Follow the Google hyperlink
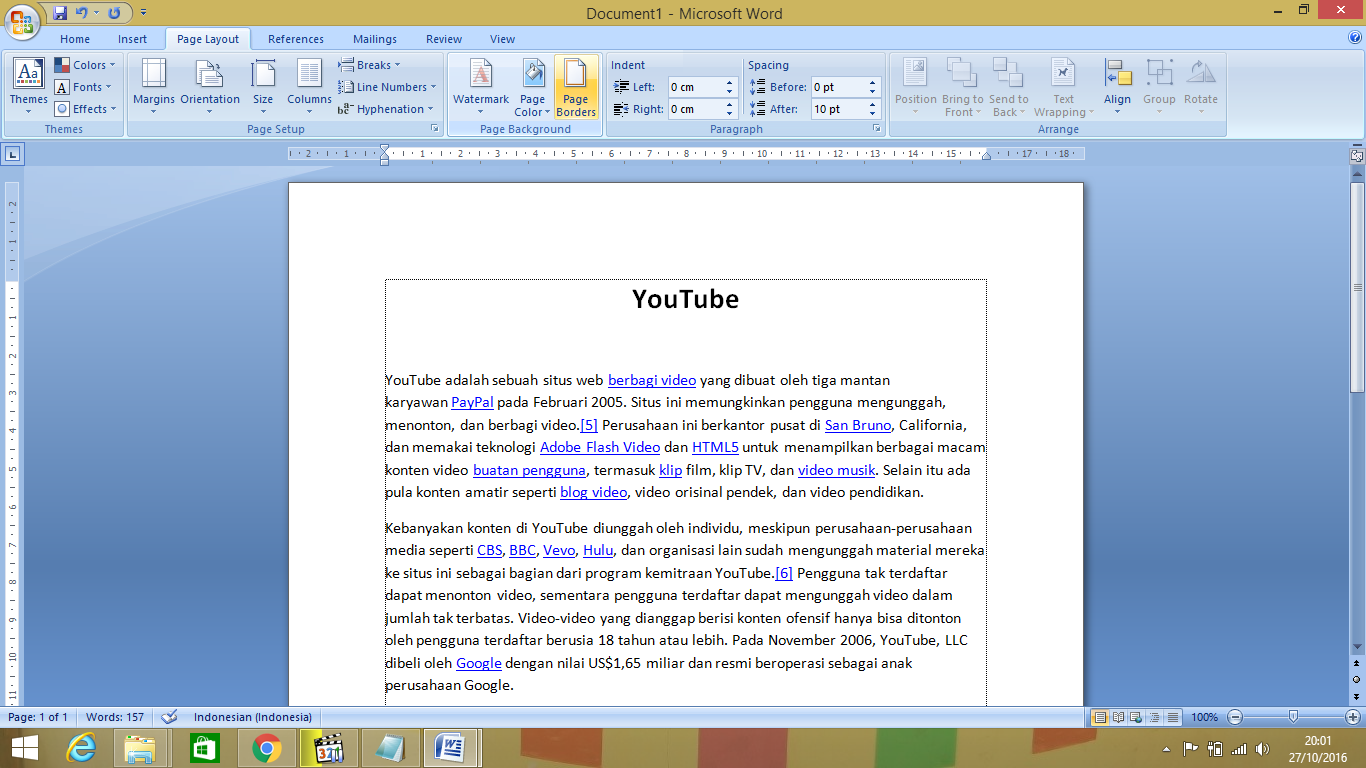This screenshot has width=1366, height=768. click(x=478, y=663)
